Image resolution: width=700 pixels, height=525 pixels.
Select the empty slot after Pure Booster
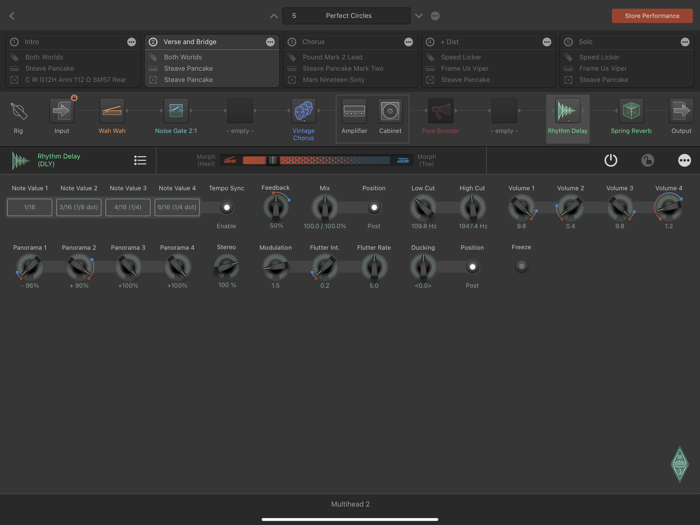pos(504,111)
